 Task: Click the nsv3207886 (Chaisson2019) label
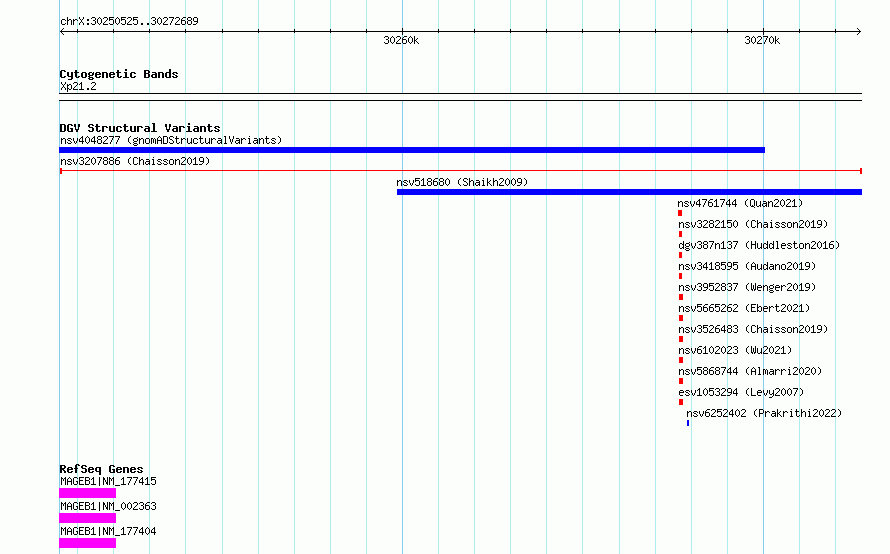tap(135, 161)
